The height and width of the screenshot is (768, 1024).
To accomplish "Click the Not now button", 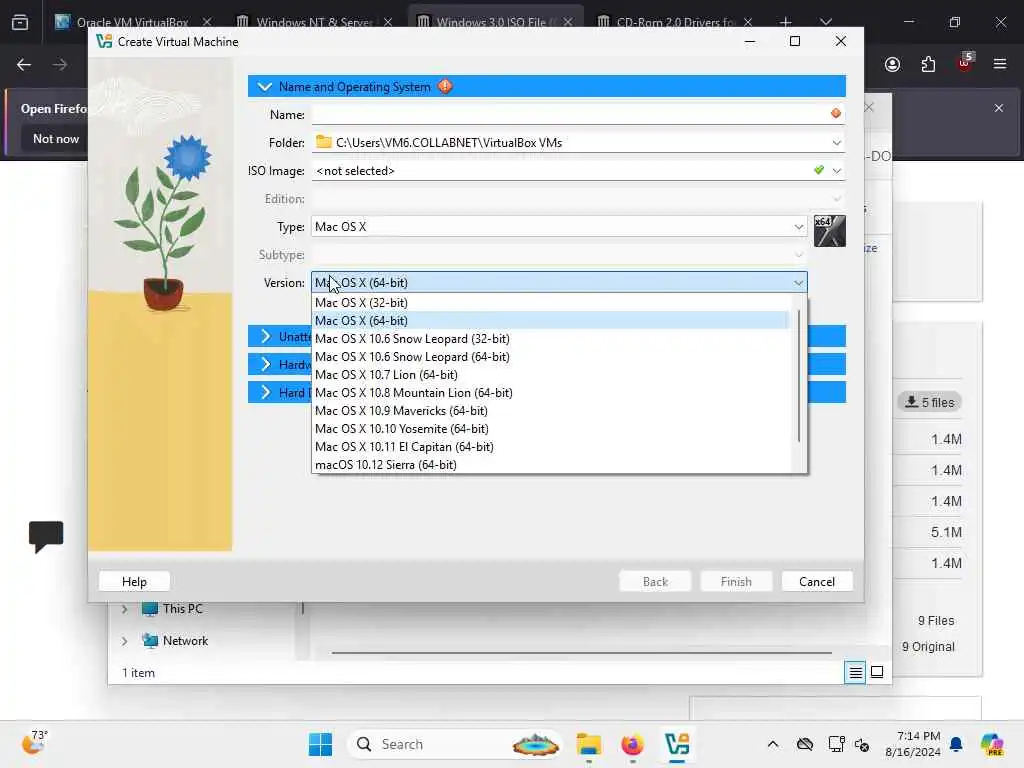I will [x=56, y=138].
